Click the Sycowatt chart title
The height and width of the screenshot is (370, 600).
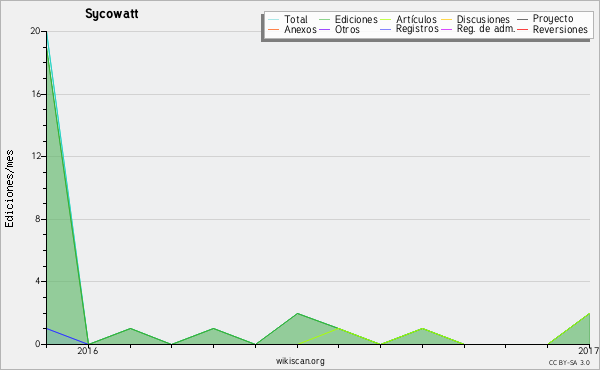click(x=111, y=14)
